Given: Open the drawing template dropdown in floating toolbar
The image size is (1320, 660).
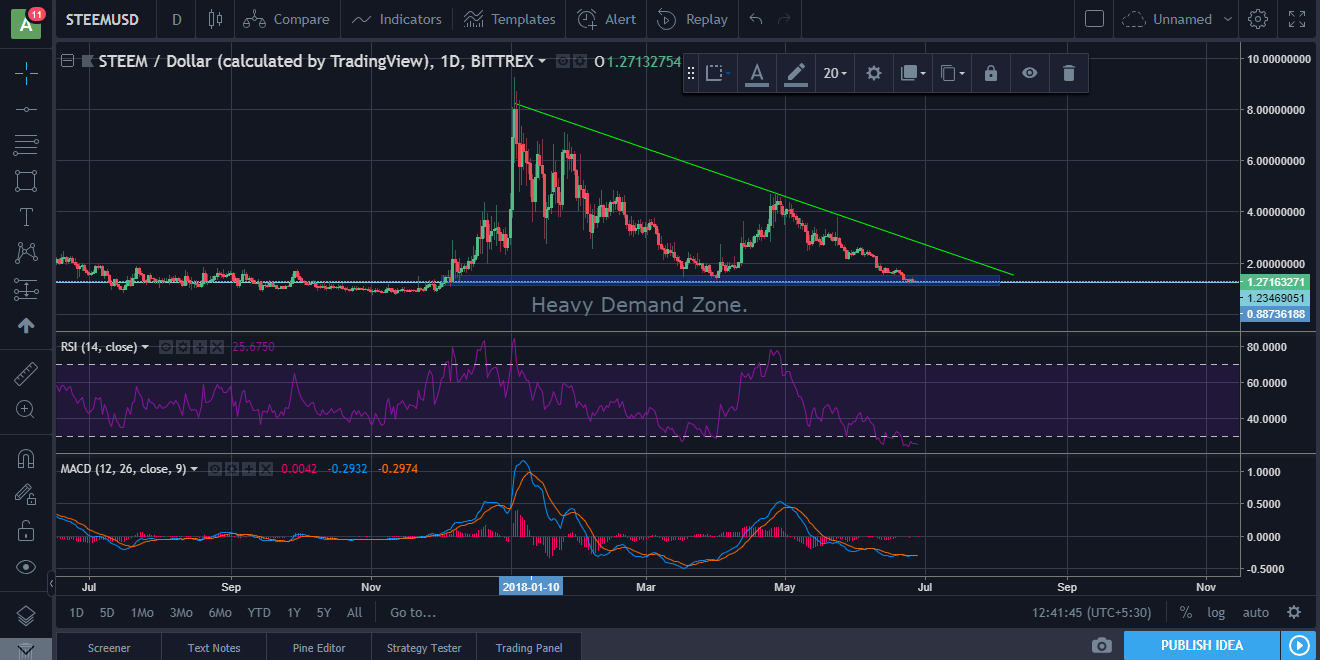Looking at the screenshot, I should [718, 73].
